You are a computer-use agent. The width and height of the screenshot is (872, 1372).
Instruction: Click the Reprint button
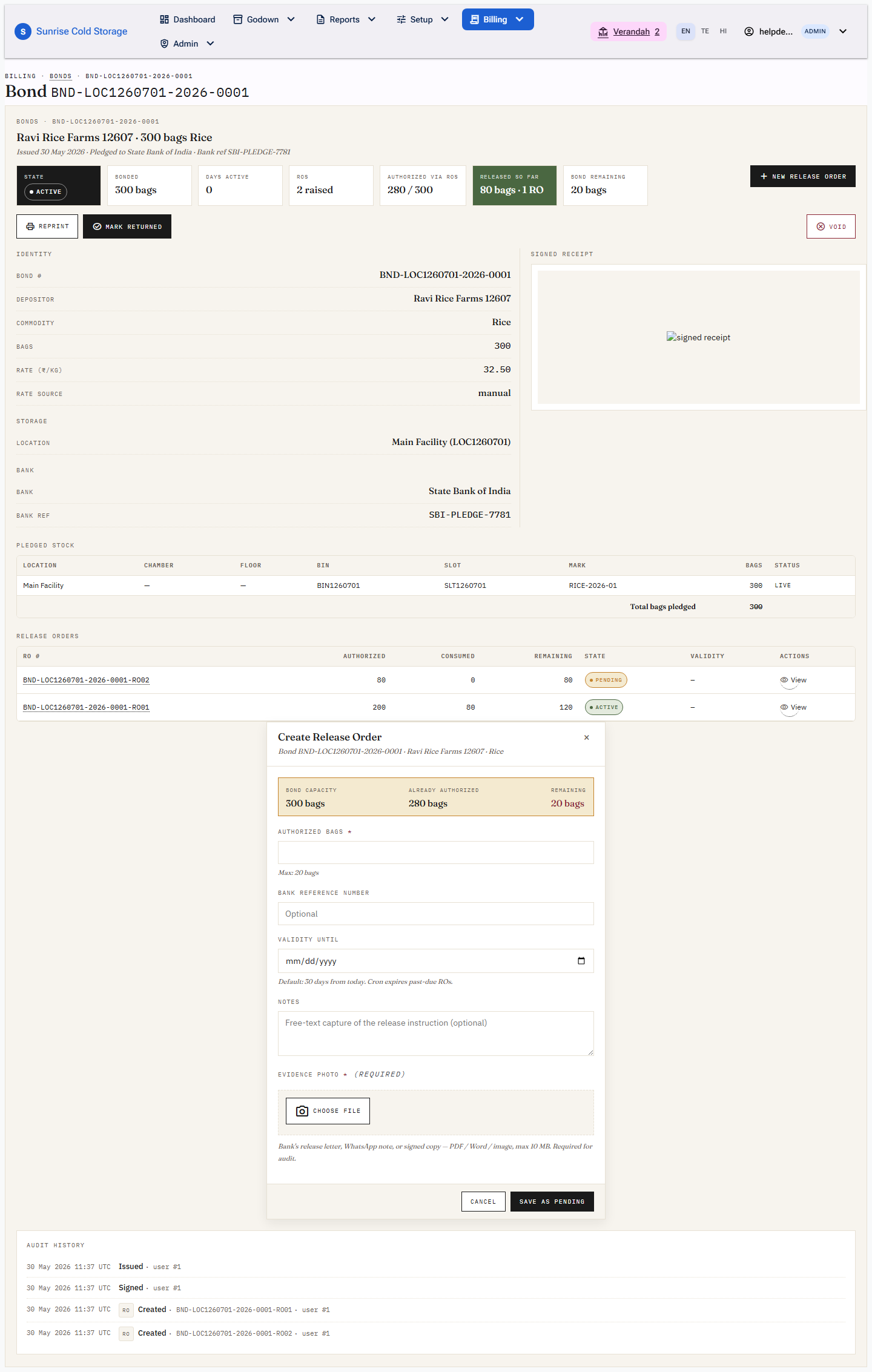coord(47,226)
